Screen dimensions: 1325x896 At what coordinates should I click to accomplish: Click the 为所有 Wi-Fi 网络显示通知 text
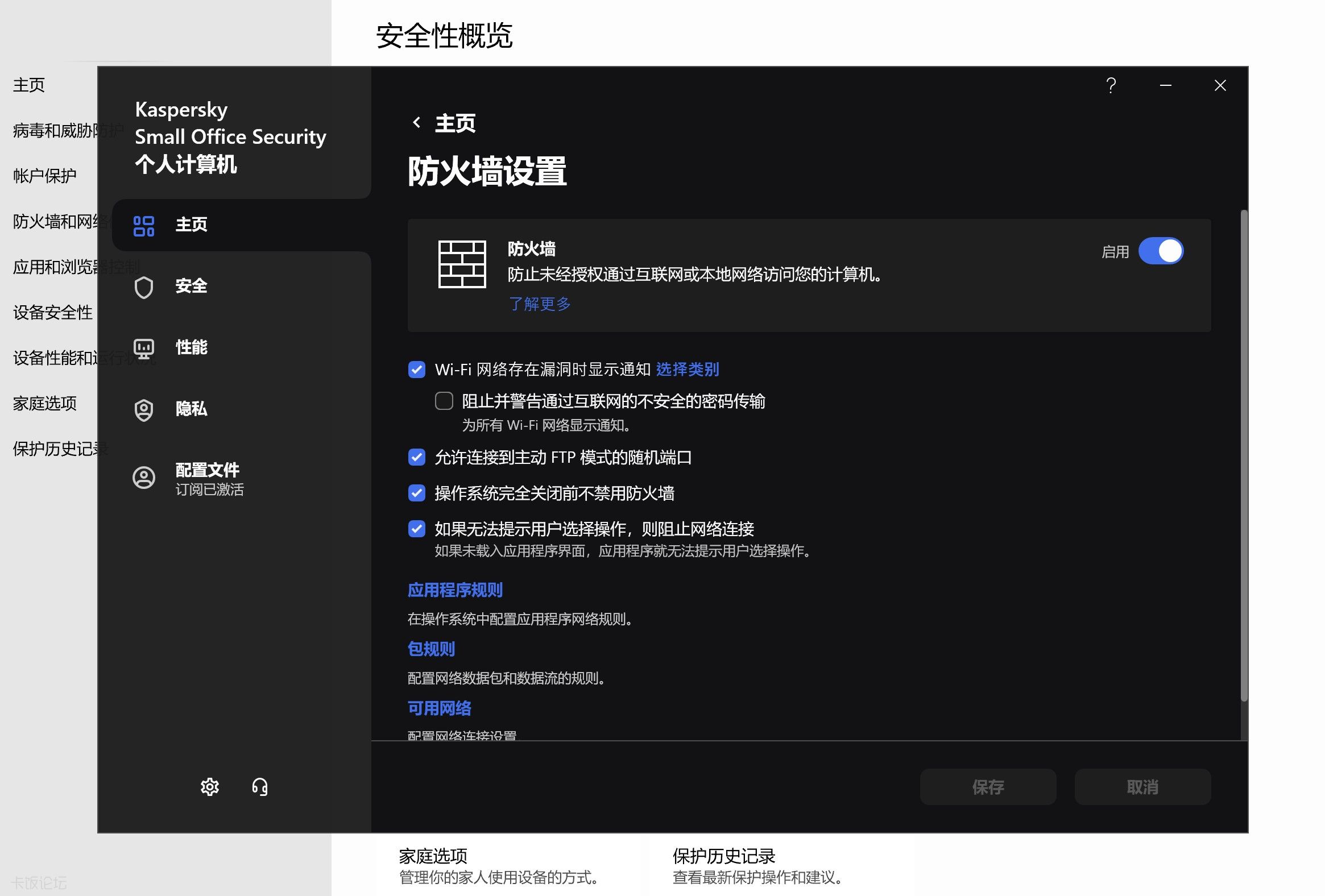pos(545,425)
